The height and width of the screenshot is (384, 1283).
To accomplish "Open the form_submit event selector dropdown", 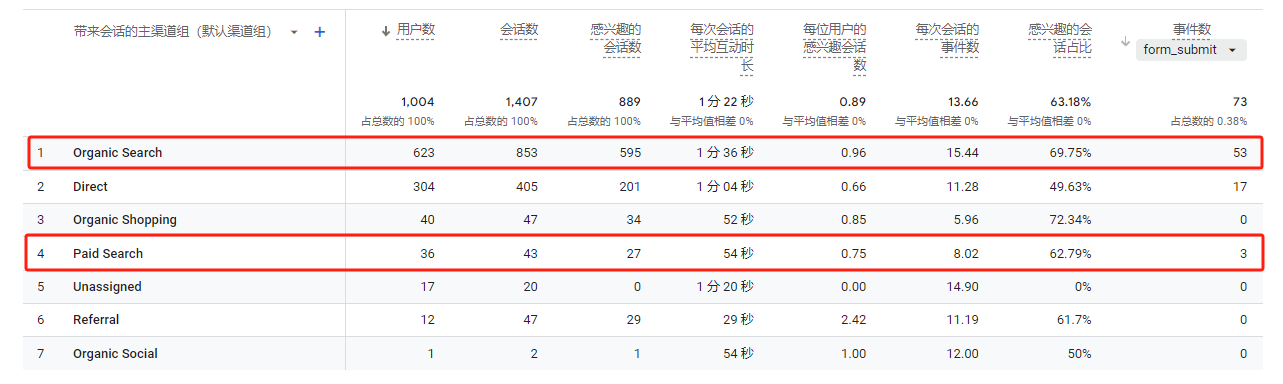I will click(1191, 49).
